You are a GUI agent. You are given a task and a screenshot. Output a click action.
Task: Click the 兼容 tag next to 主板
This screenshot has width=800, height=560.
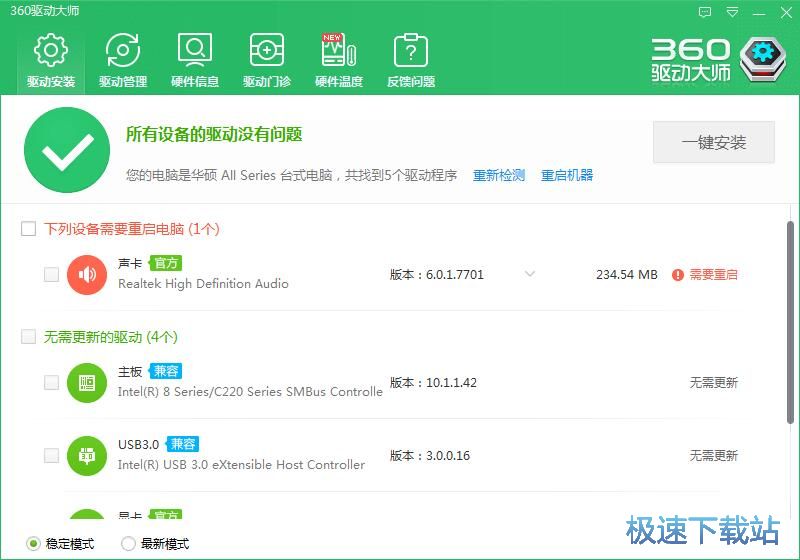click(166, 371)
